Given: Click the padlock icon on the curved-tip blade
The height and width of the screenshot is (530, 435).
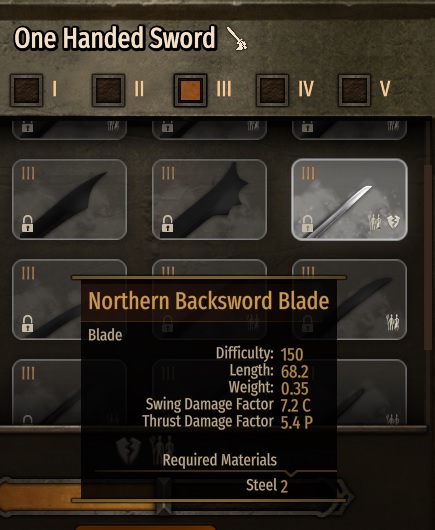Looking at the screenshot, I should click(x=27, y=224).
